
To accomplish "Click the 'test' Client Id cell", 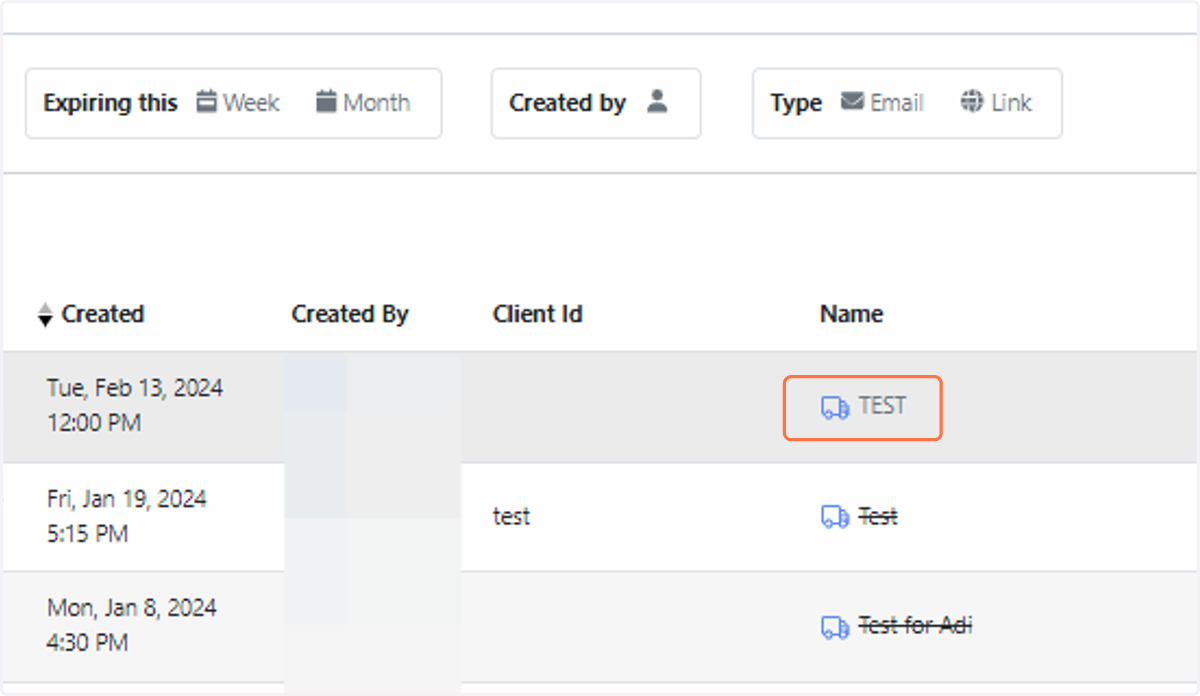I will (x=511, y=516).
